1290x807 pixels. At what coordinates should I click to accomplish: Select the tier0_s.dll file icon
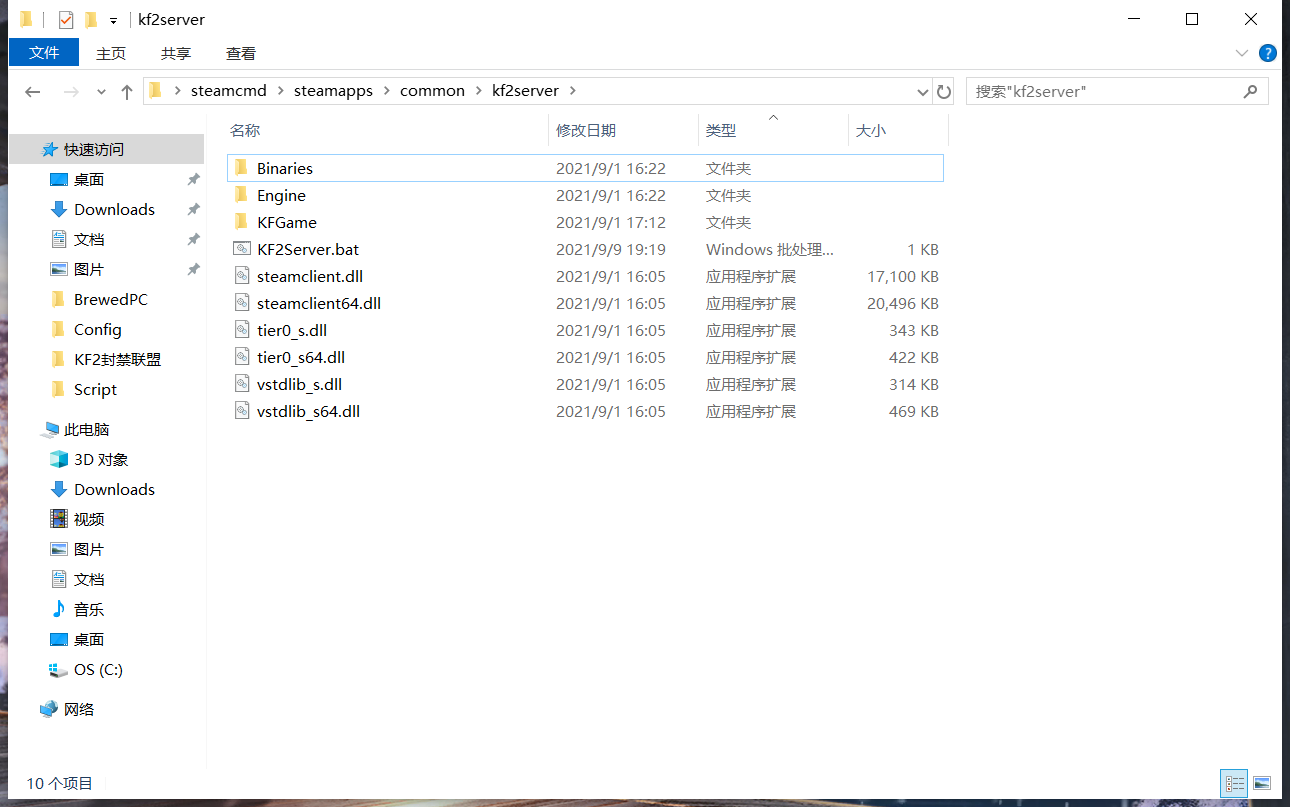(241, 330)
